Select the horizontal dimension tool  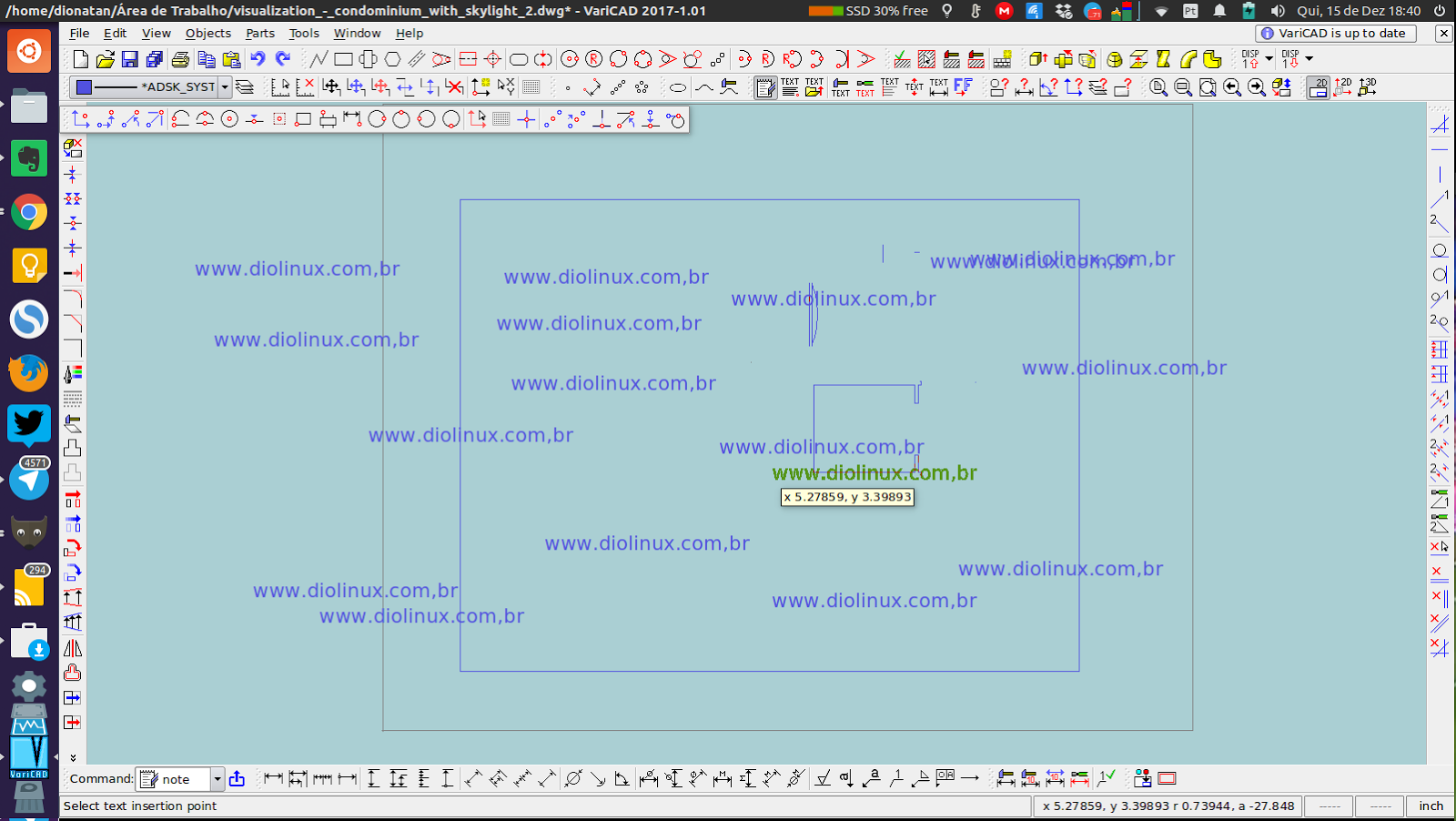pos(273,778)
